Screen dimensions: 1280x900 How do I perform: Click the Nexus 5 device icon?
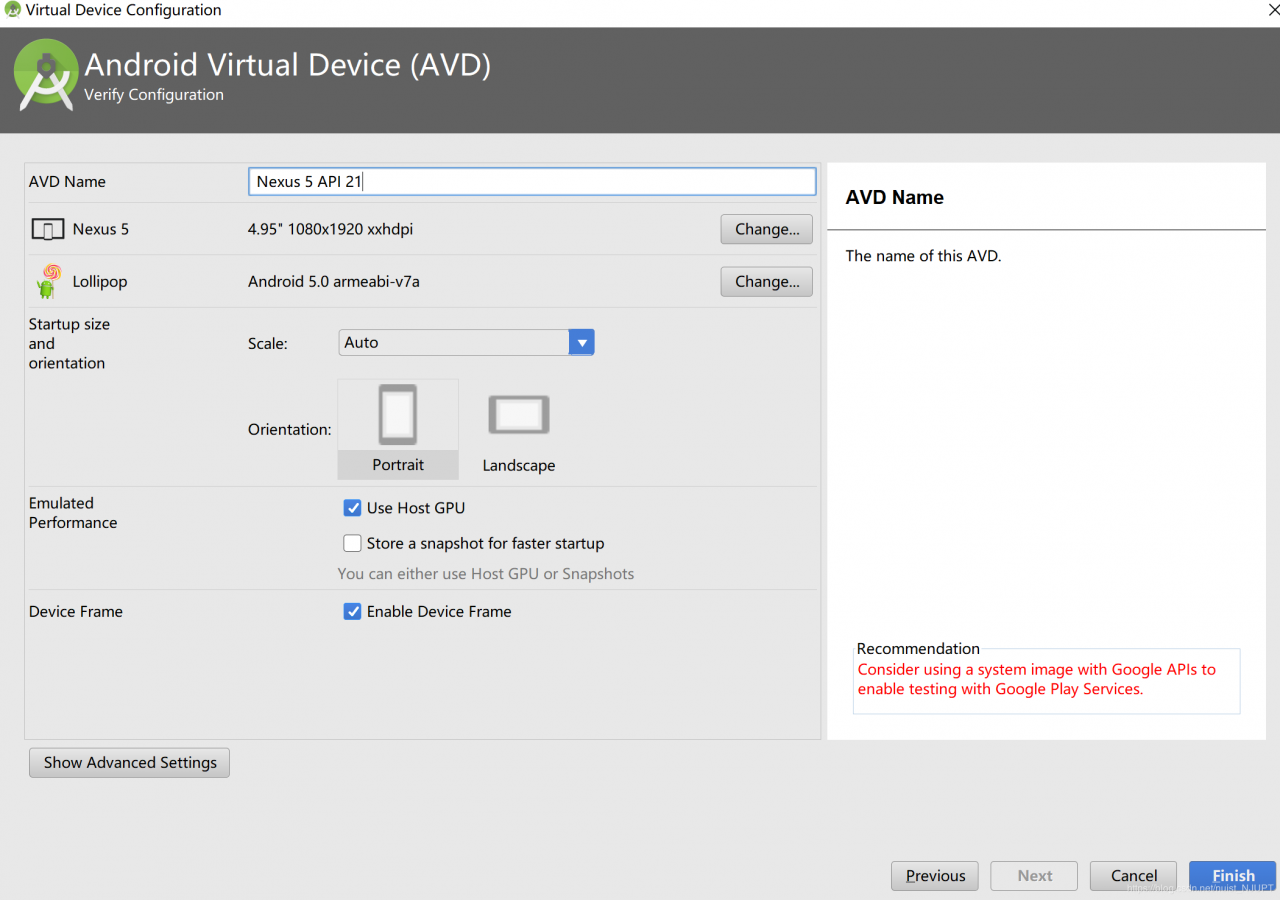point(47,230)
